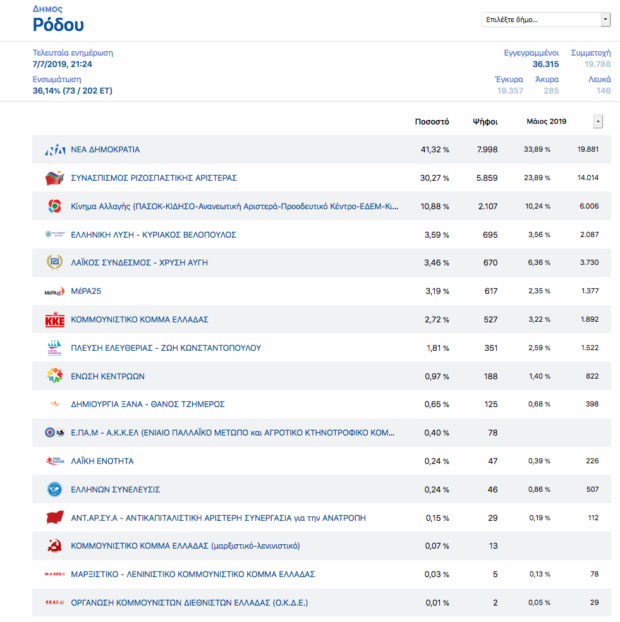The width and height of the screenshot is (620, 622).
Task: Click the Λευκά value 146
Action: tap(603, 91)
